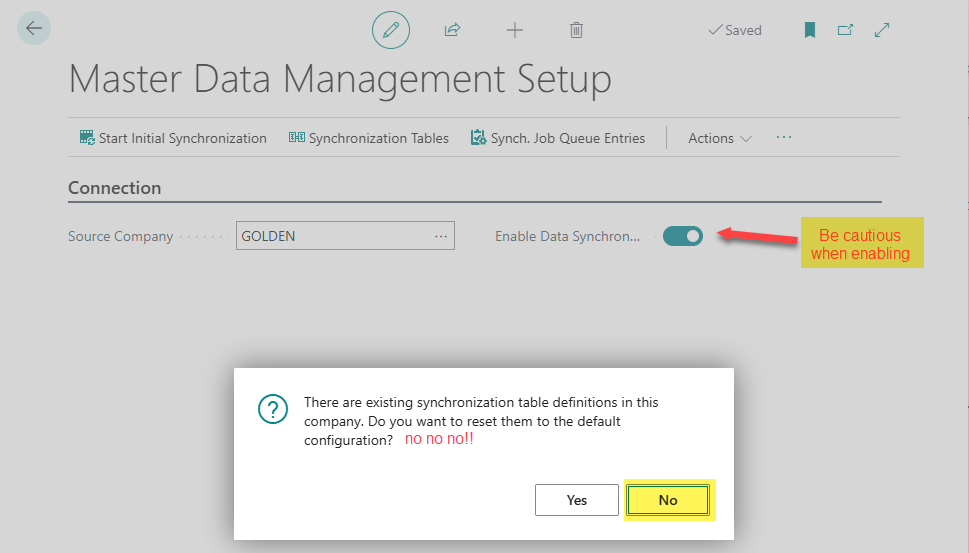Expand the Actions dropdown menu

pyautogui.click(x=720, y=138)
